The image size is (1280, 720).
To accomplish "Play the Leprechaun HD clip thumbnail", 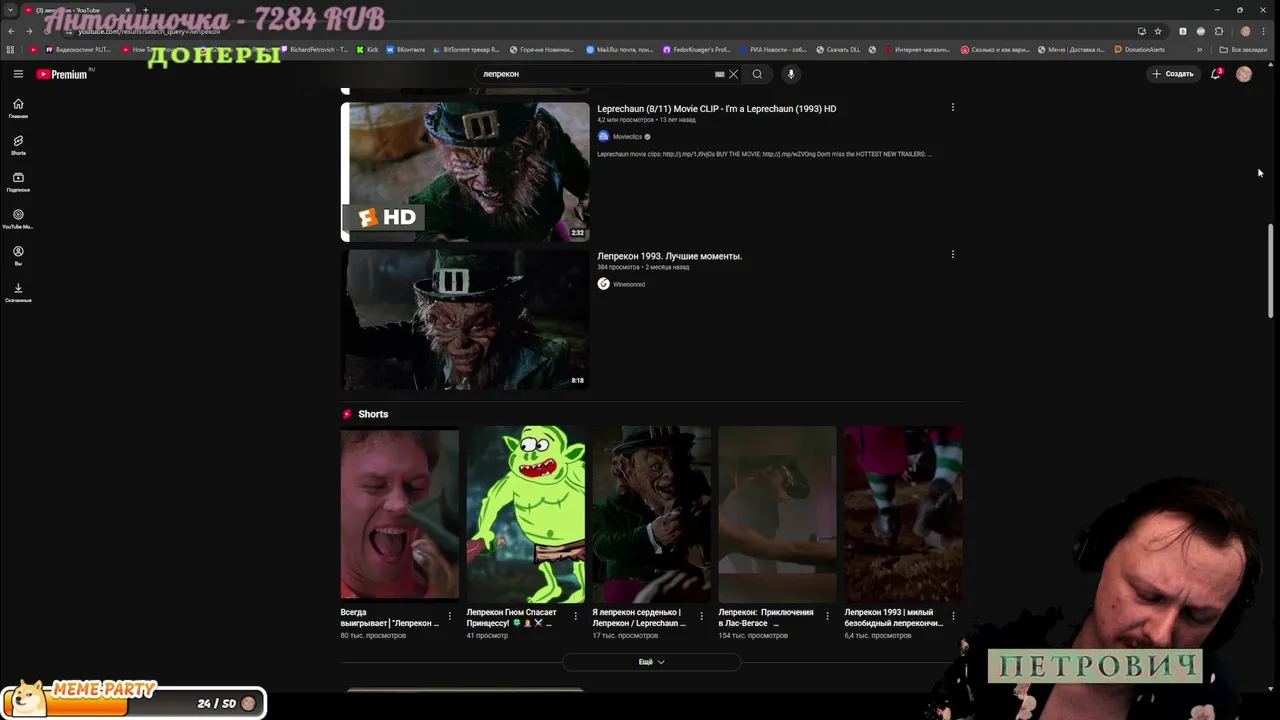I will pos(465,171).
